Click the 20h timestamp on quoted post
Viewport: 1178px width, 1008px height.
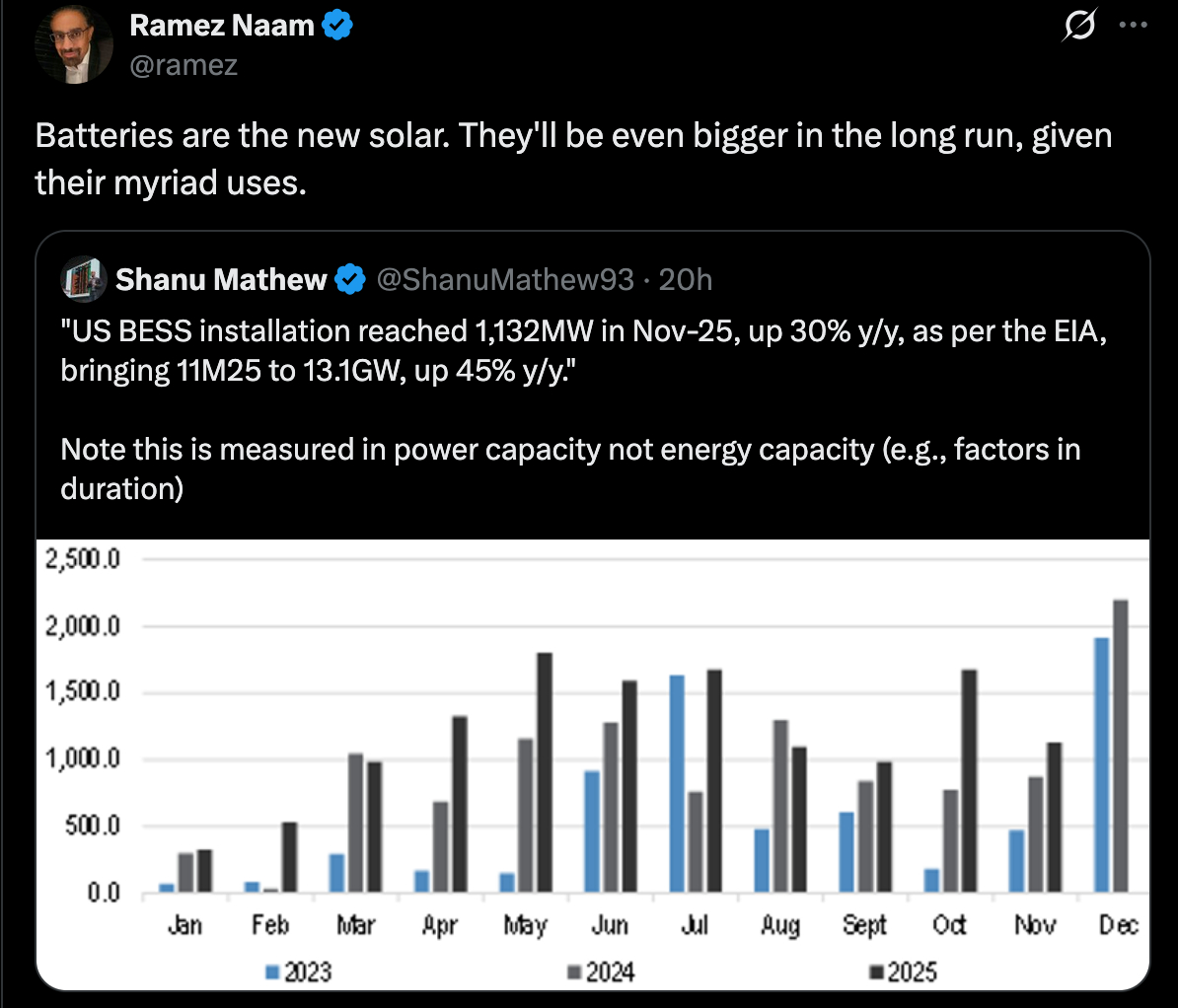pyautogui.click(x=685, y=280)
